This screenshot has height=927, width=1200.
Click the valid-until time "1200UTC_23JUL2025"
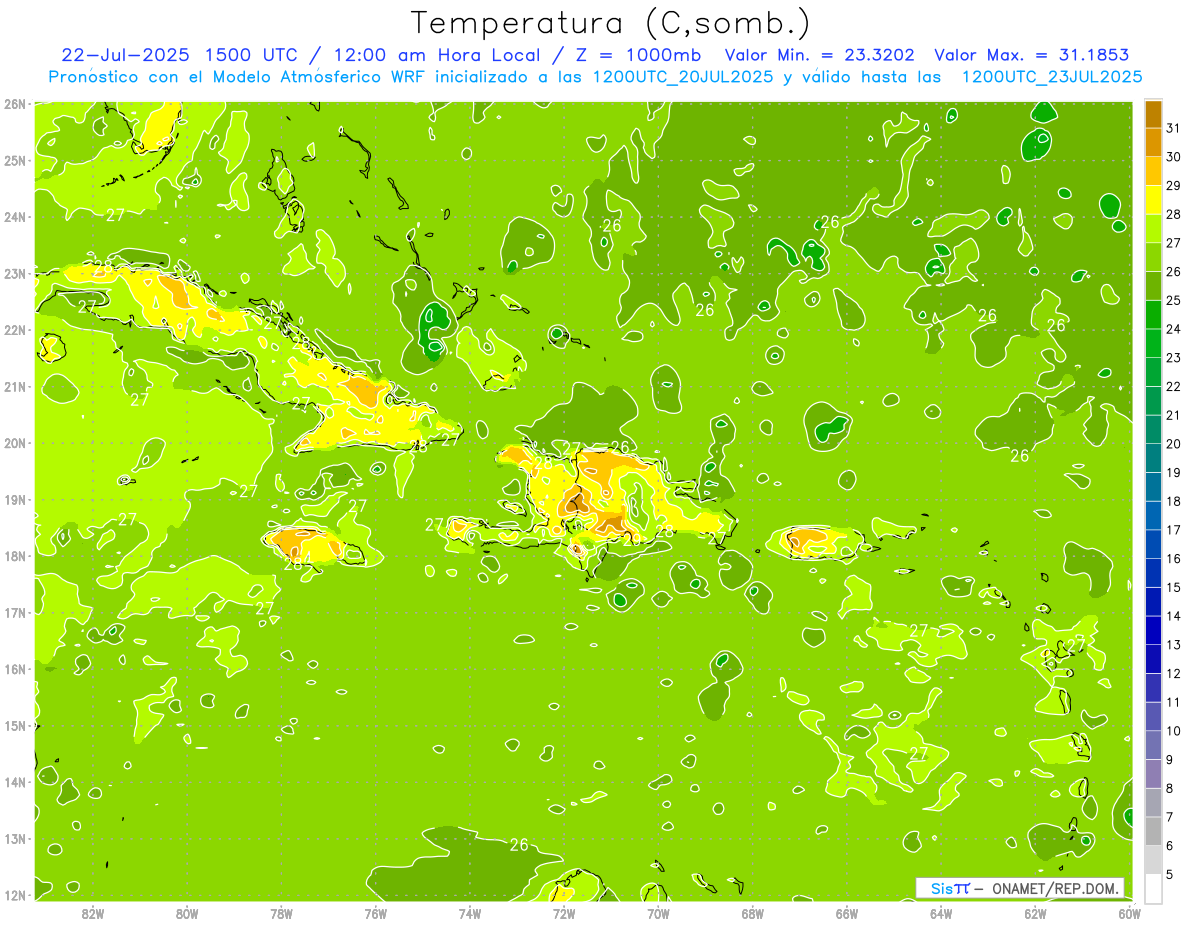(1052, 77)
